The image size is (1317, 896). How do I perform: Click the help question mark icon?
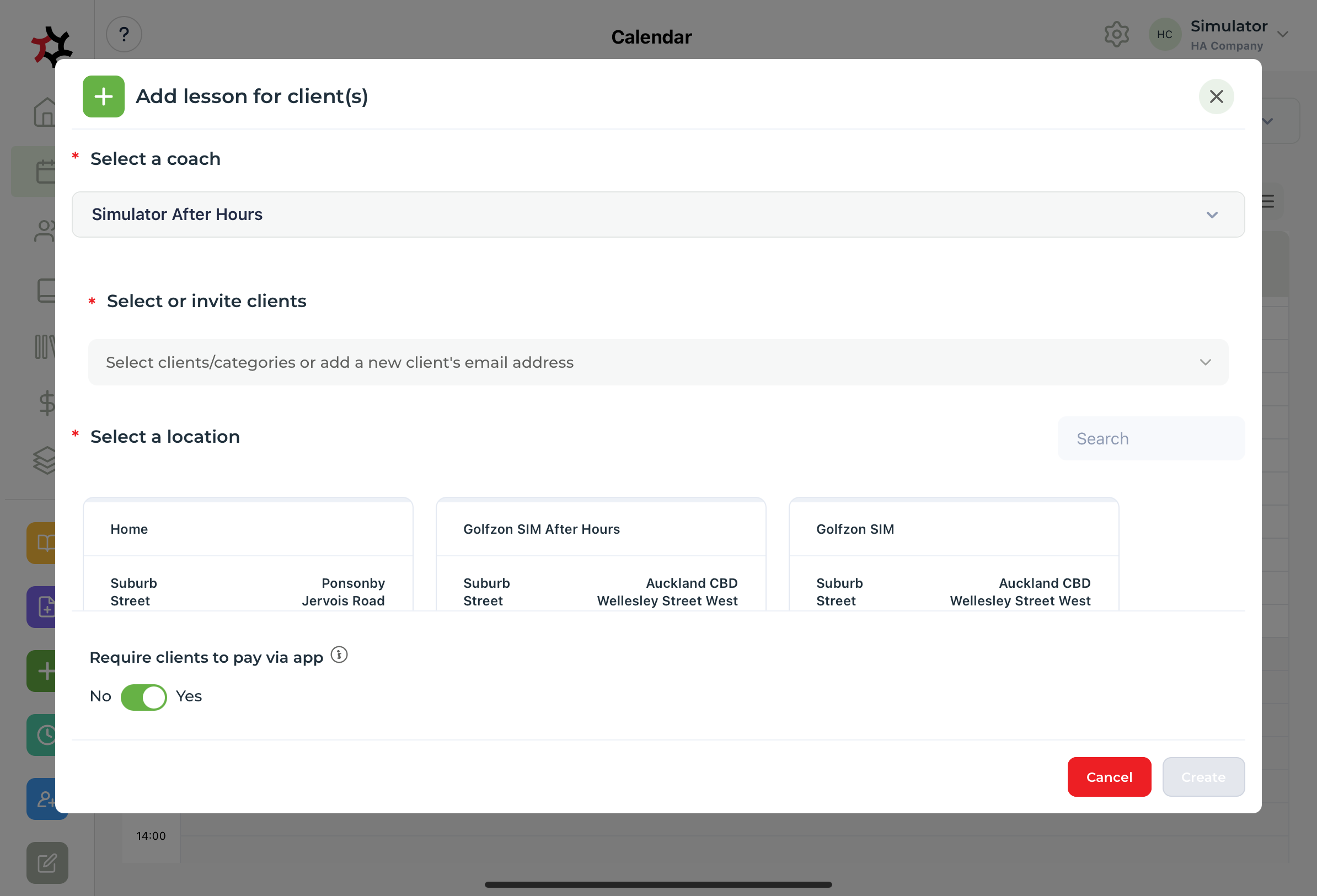tap(124, 35)
